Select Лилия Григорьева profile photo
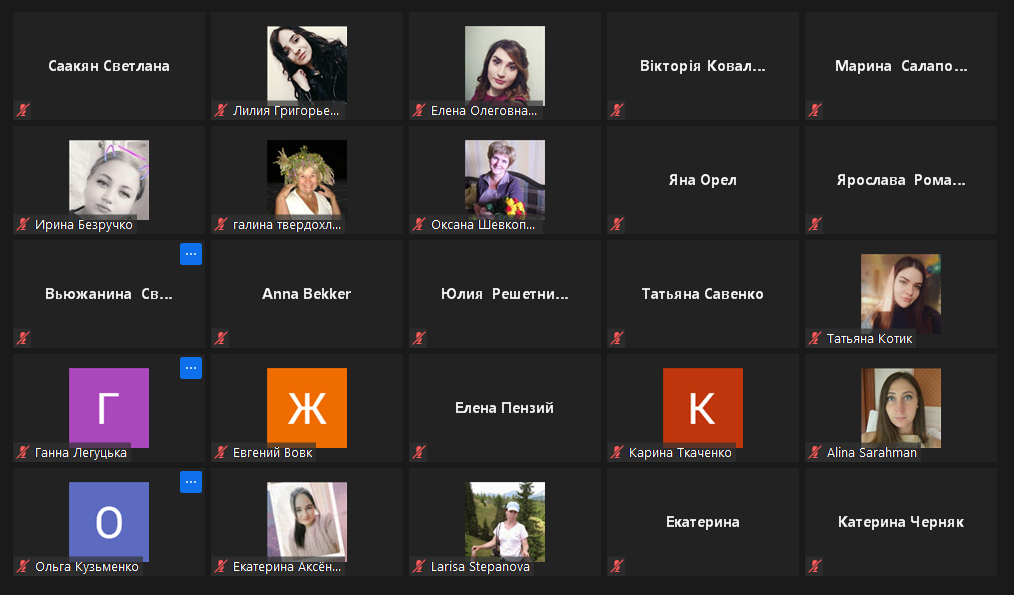This screenshot has width=1014, height=595. click(x=307, y=65)
